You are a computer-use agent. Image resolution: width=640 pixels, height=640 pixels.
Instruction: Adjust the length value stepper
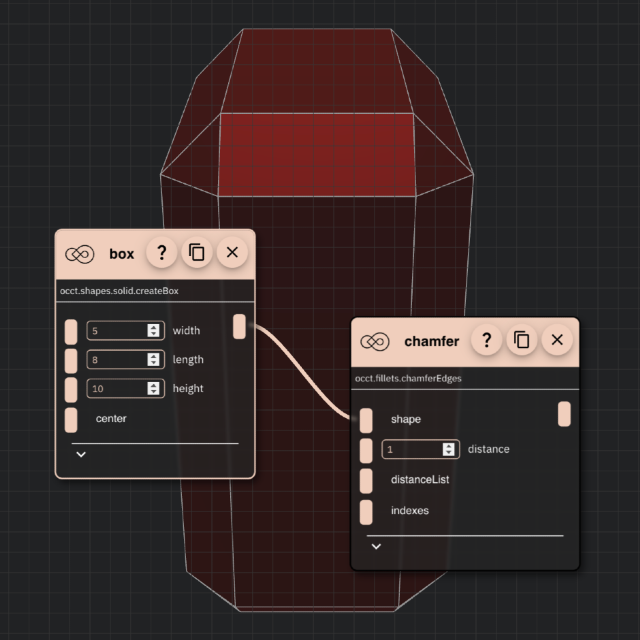click(x=153, y=360)
